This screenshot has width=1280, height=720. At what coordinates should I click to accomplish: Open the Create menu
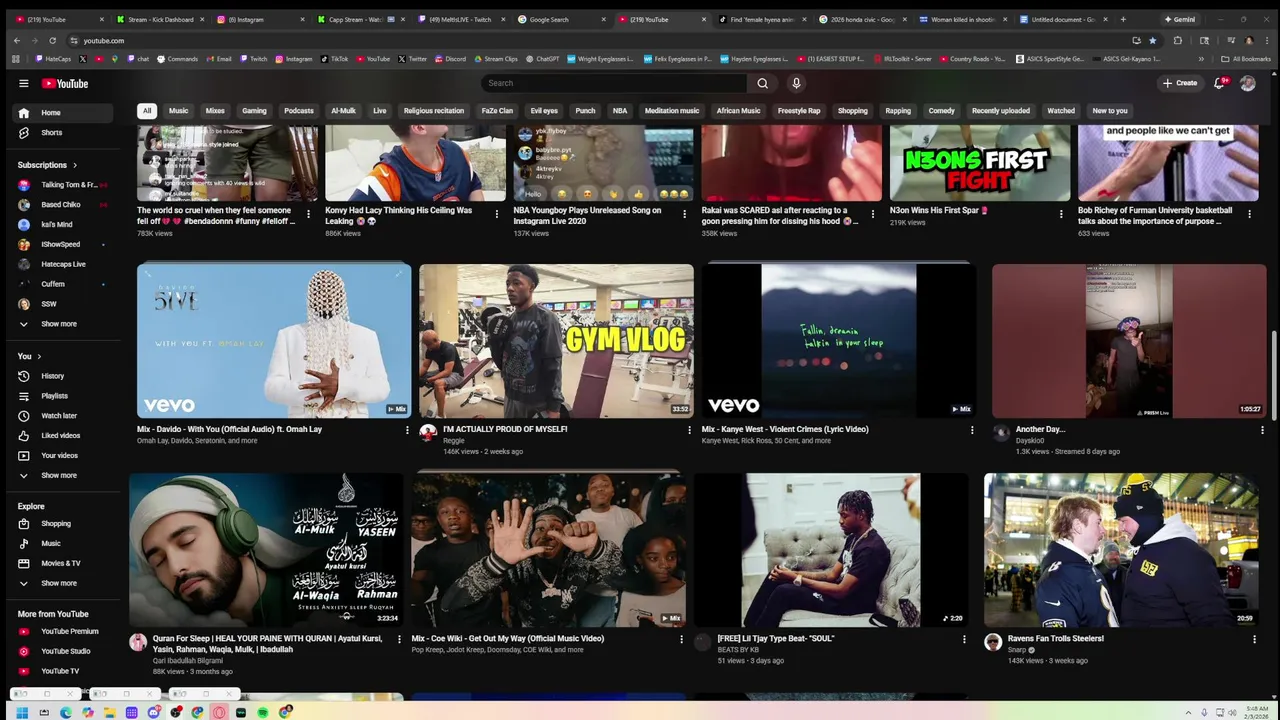coord(1180,83)
